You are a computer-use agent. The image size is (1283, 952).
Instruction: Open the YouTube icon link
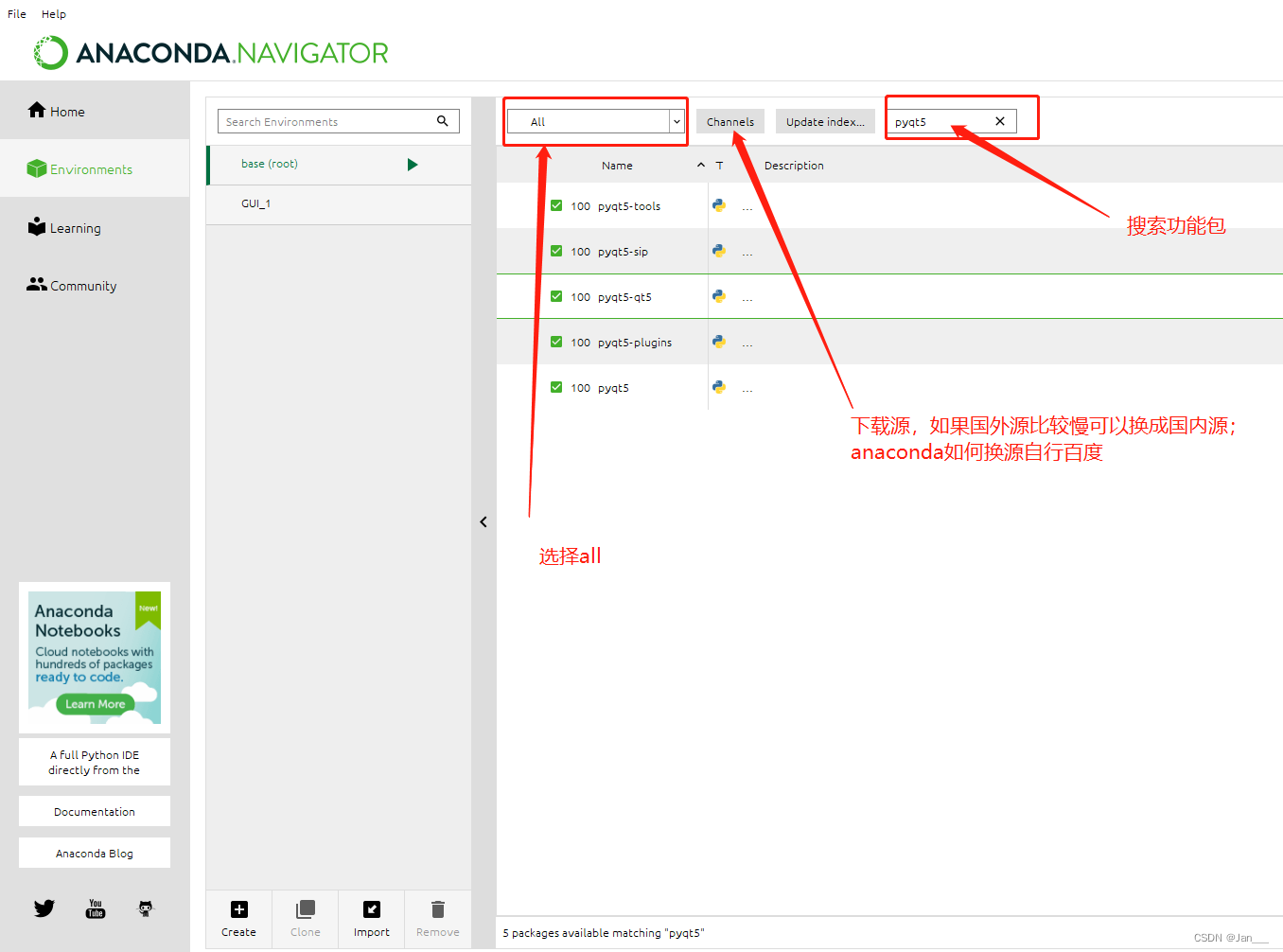(x=96, y=908)
